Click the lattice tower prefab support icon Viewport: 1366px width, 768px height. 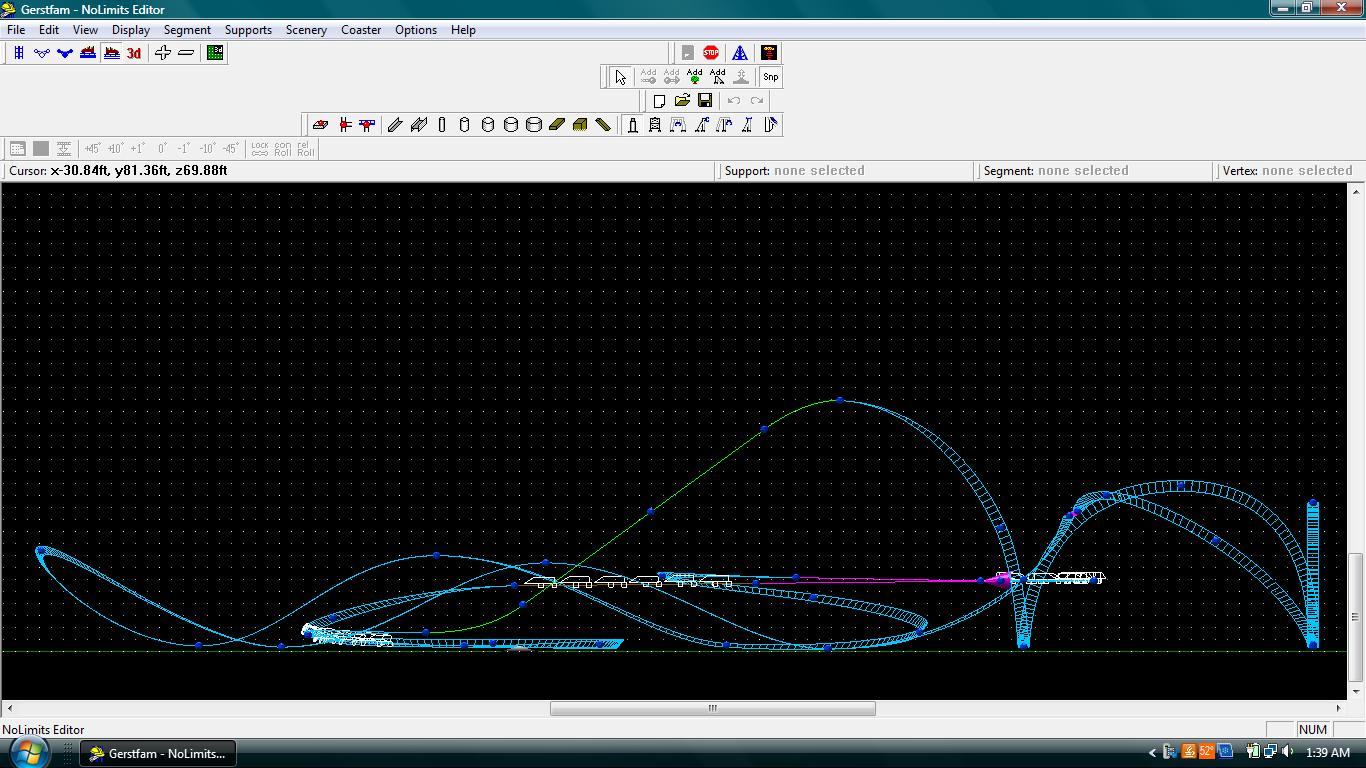click(655, 125)
